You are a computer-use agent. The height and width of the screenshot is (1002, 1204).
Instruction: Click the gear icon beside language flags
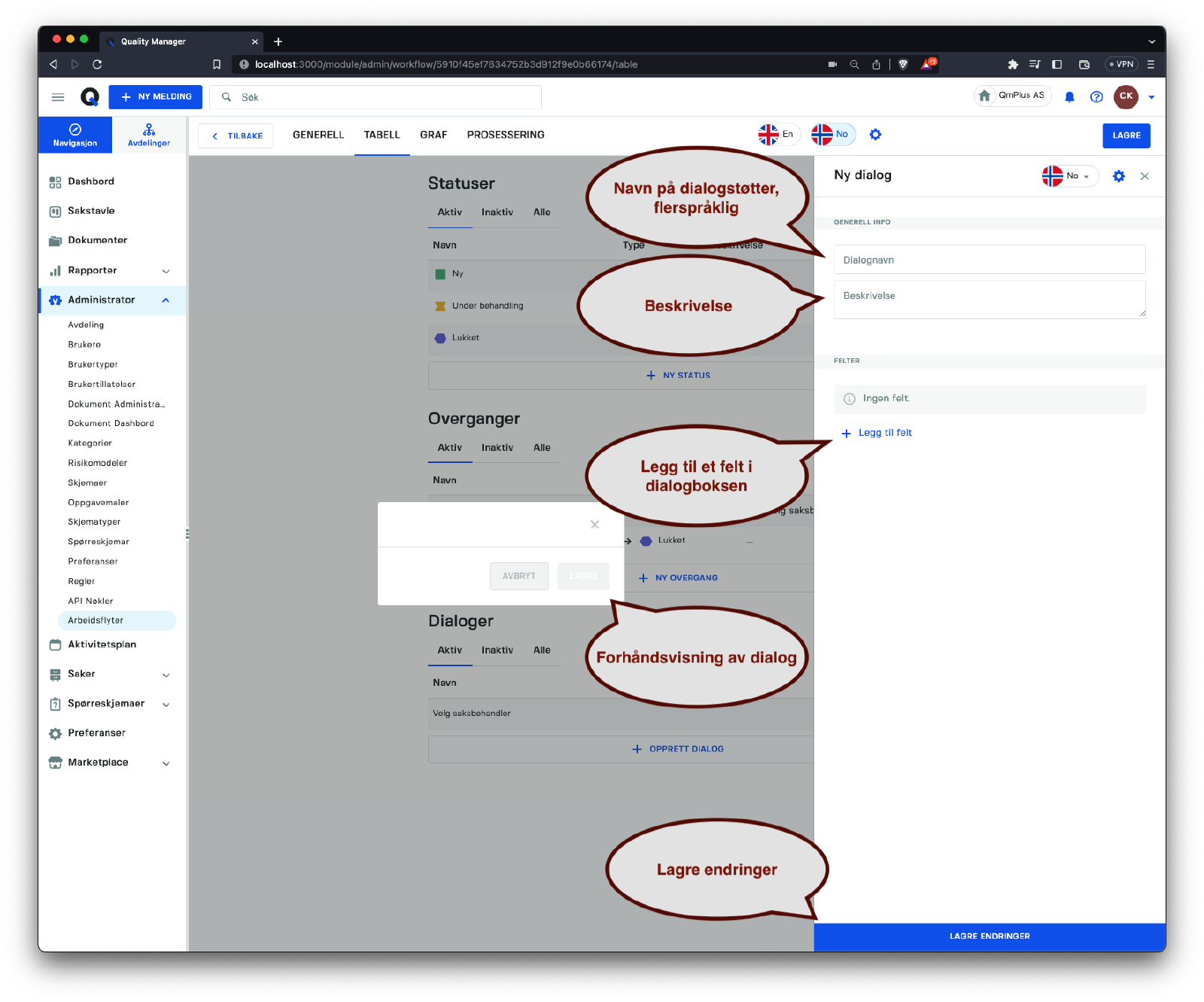[875, 135]
